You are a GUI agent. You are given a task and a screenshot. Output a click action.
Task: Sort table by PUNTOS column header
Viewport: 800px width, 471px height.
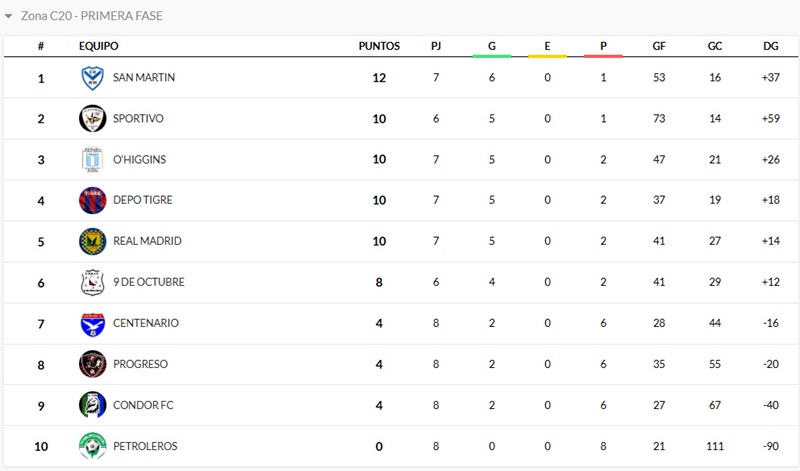coord(379,46)
